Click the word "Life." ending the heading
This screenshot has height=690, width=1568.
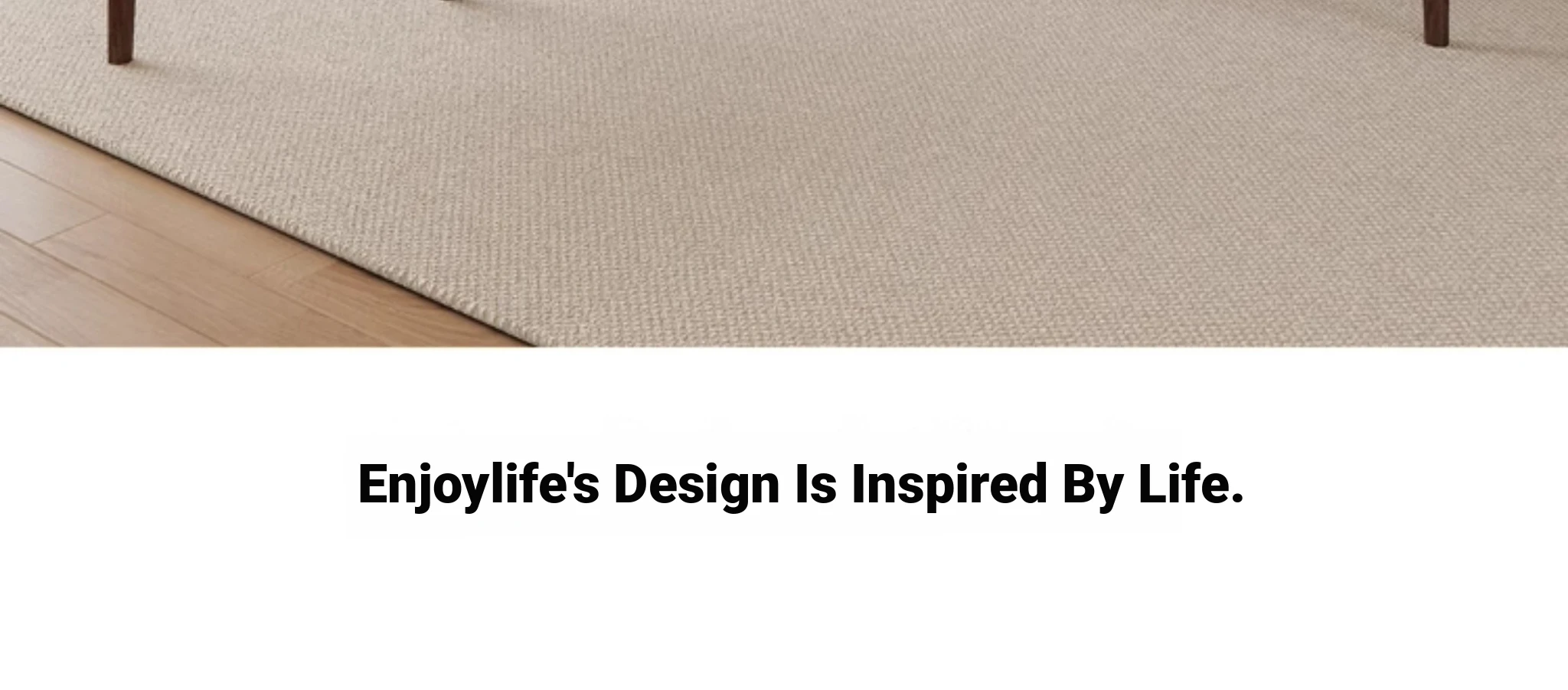click(1191, 483)
